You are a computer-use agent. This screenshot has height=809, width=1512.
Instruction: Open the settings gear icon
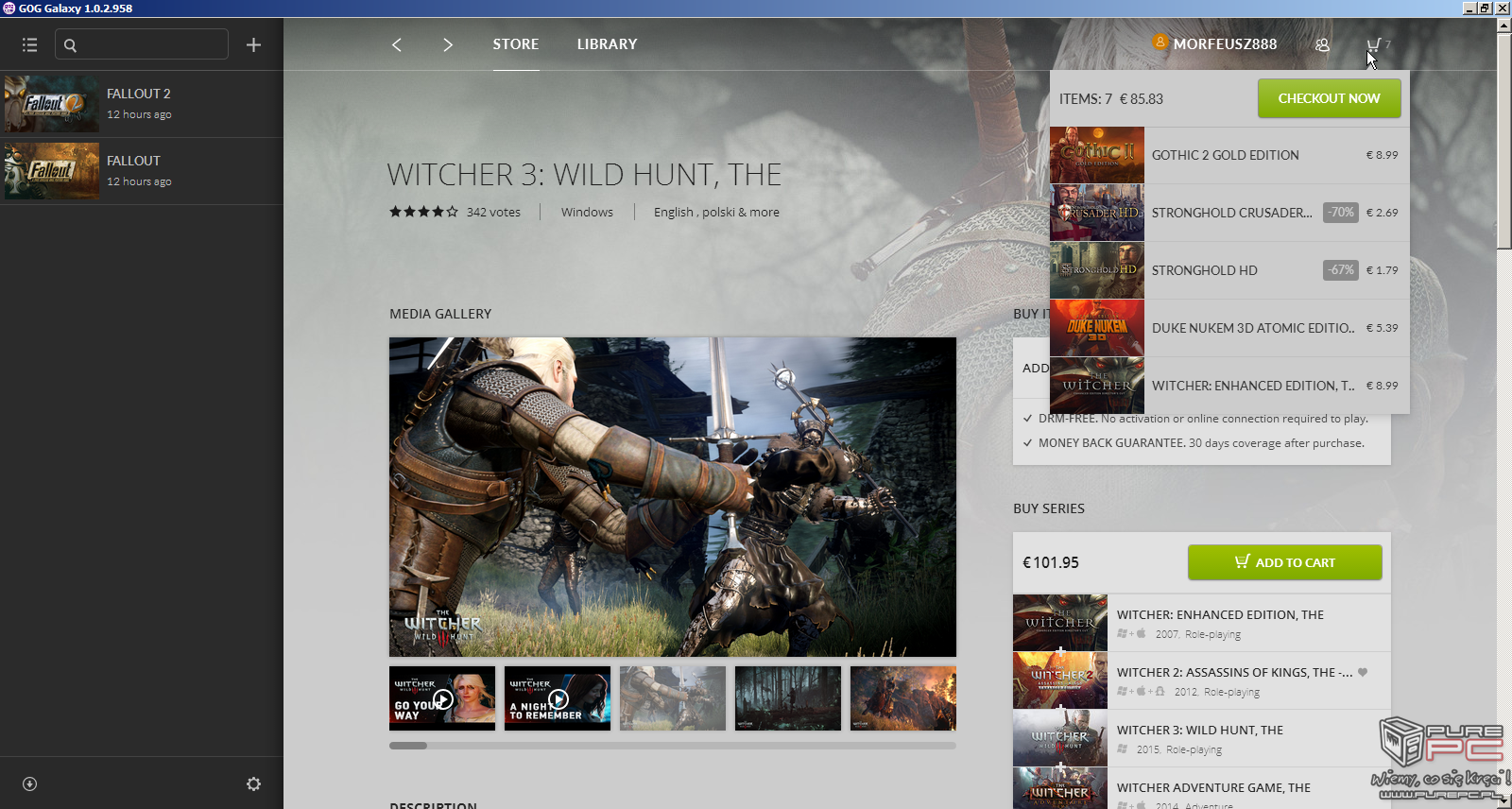(x=253, y=783)
